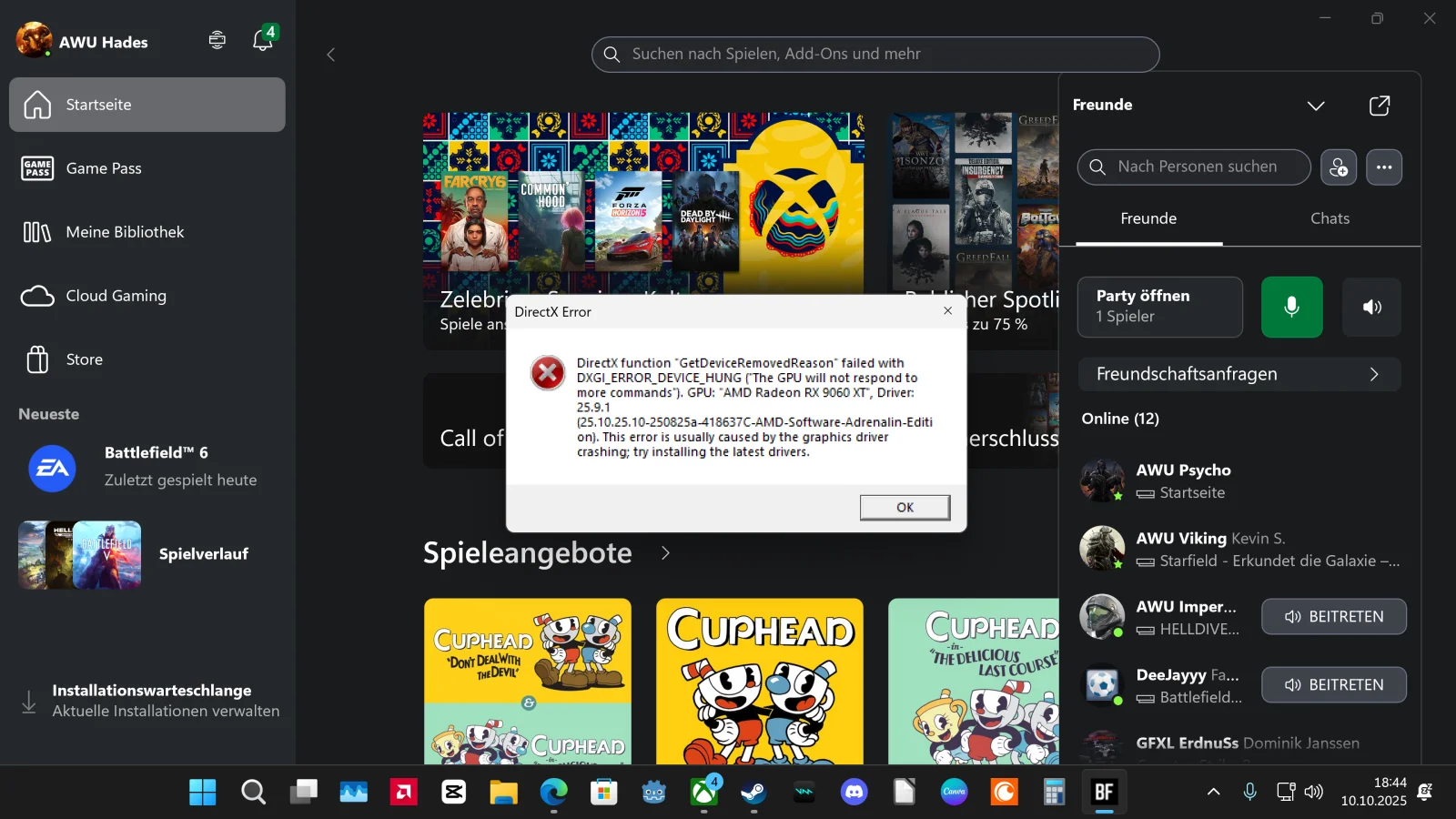Show hidden system tray icons
1456x819 pixels.
[1213, 793]
